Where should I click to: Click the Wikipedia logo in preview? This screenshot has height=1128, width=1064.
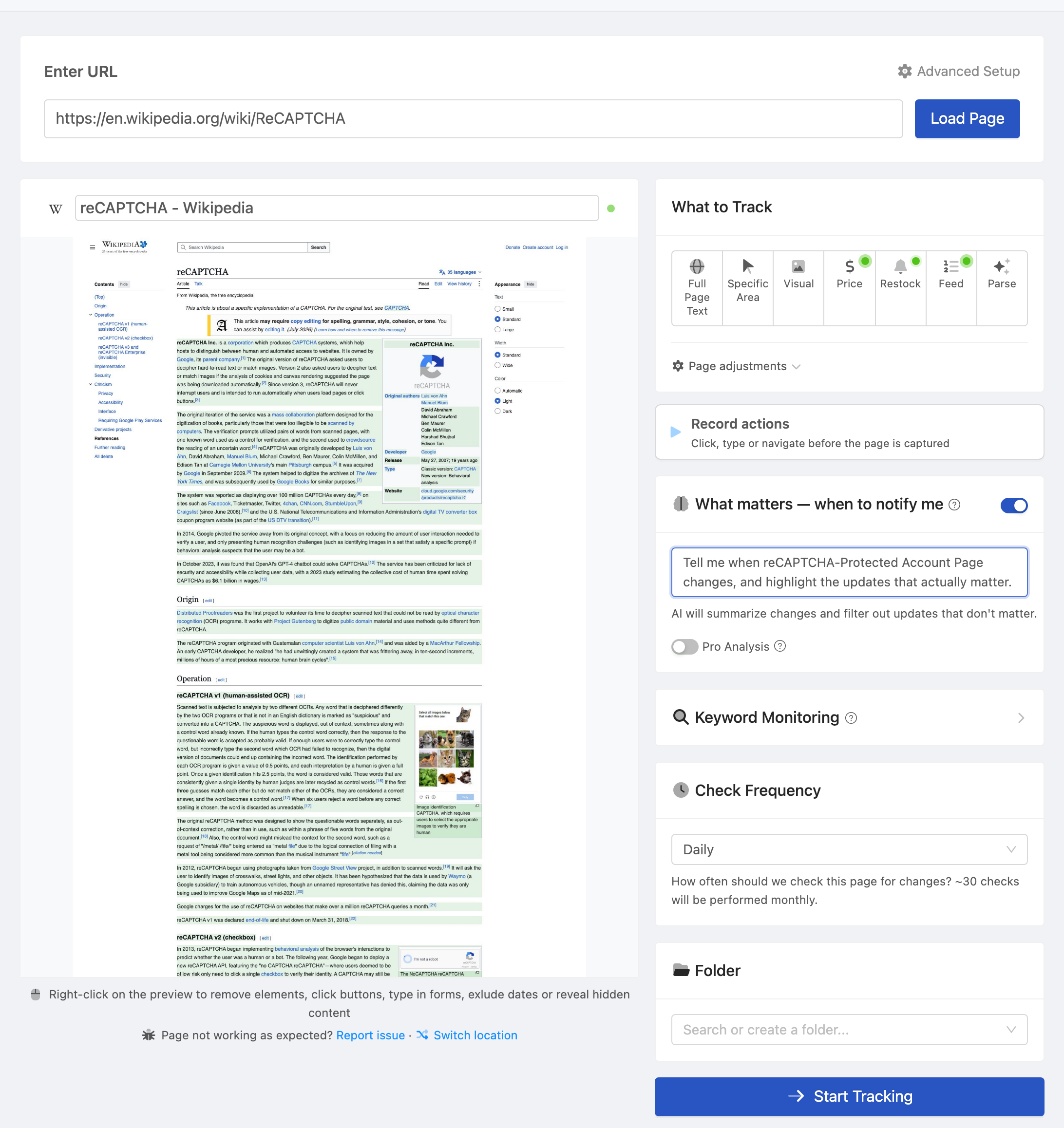click(x=124, y=246)
